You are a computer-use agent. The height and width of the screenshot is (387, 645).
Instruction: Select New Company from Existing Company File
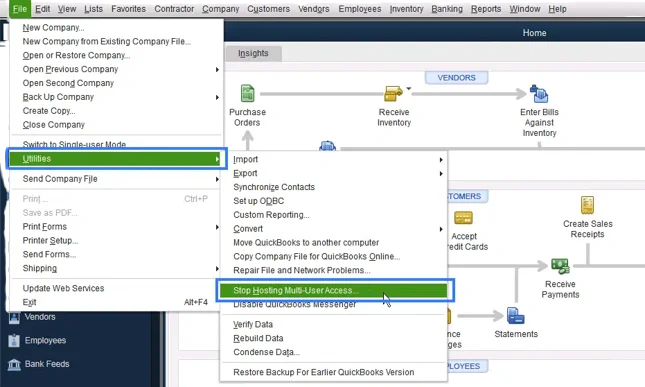tap(107, 42)
